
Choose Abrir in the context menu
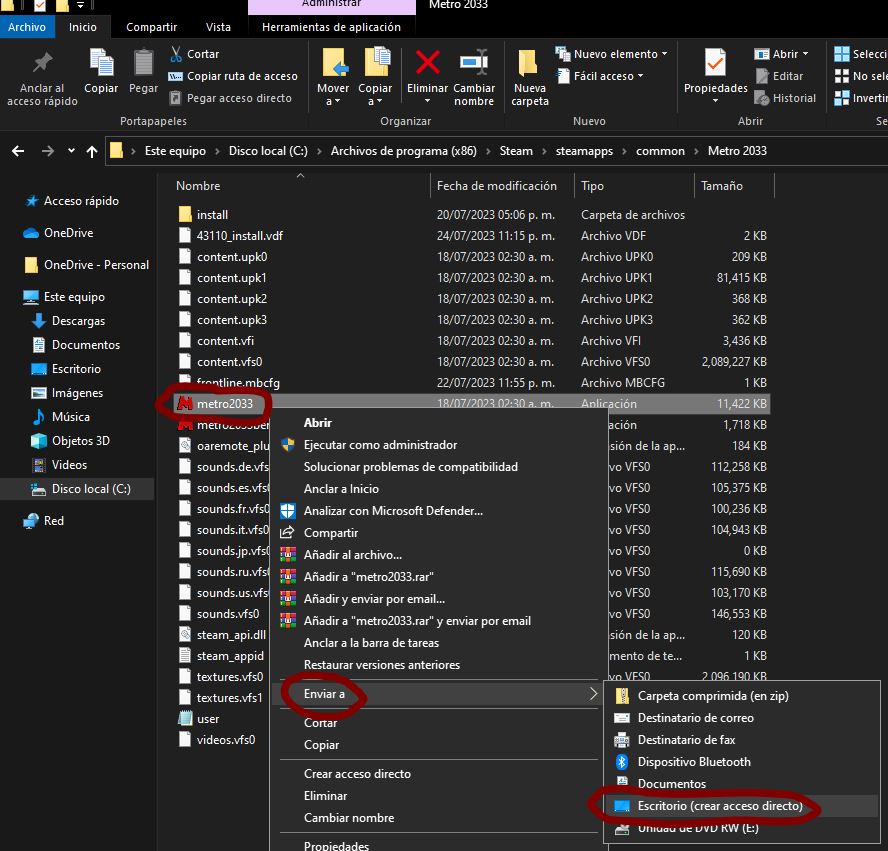tap(318, 423)
